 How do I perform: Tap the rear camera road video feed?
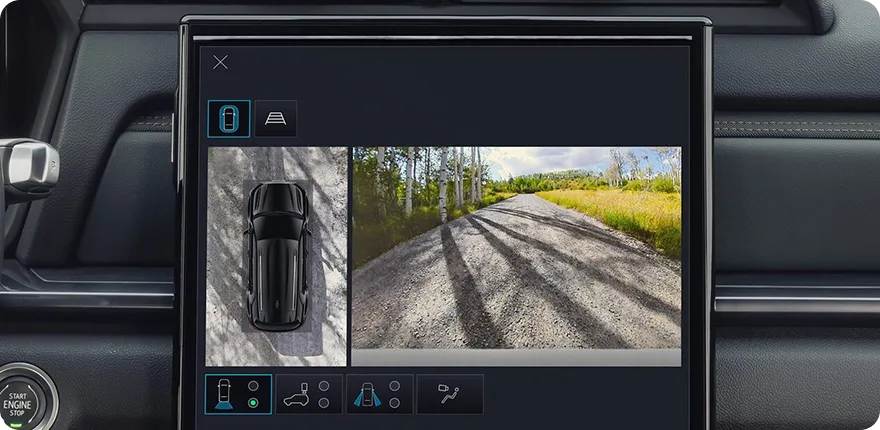tap(516, 257)
